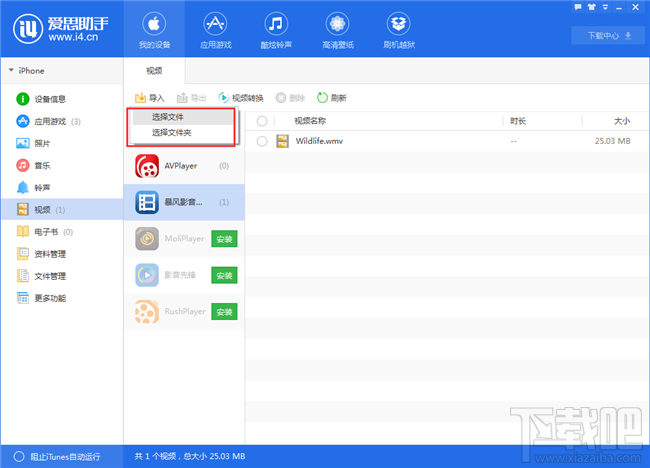Open 音乐 in the sidebar

point(62,165)
